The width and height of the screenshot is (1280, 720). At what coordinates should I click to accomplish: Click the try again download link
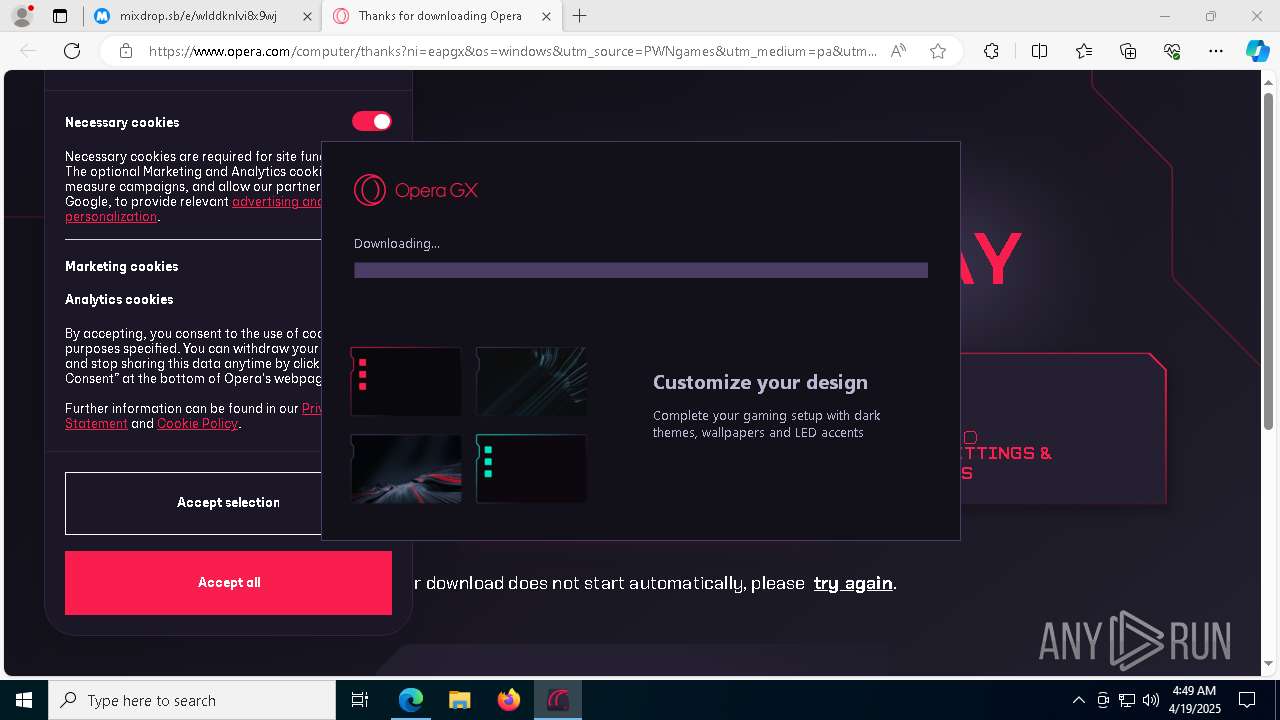click(x=853, y=583)
